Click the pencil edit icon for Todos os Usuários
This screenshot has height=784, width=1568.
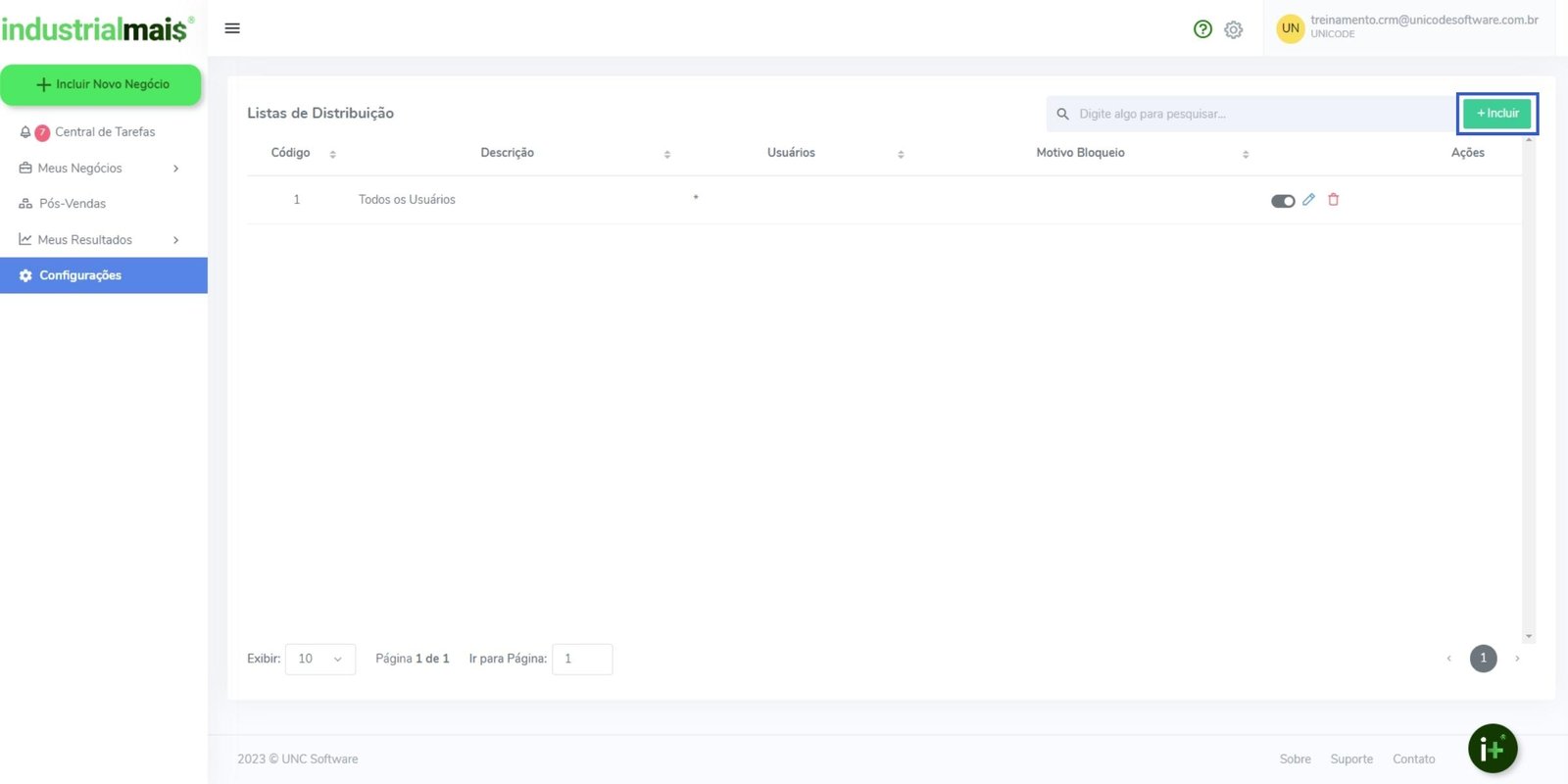coord(1308,200)
